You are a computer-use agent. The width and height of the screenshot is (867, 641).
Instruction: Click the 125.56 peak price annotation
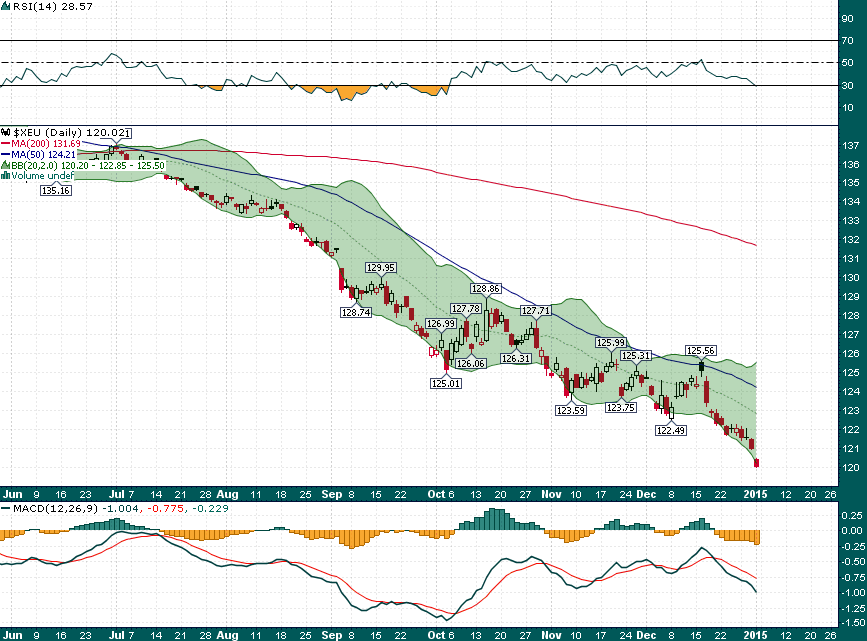click(701, 351)
